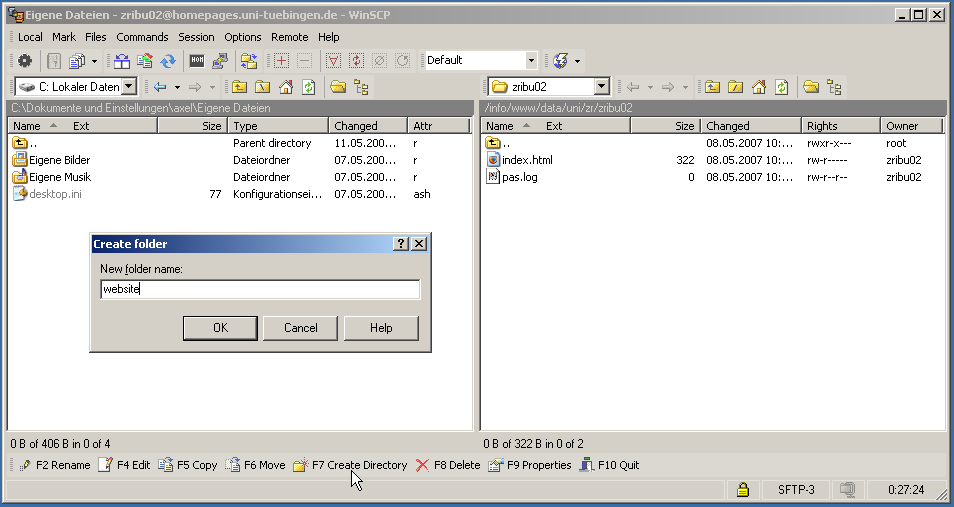Open the Remote menu
Image resolution: width=954 pixels, height=507 pixels.
290,37
